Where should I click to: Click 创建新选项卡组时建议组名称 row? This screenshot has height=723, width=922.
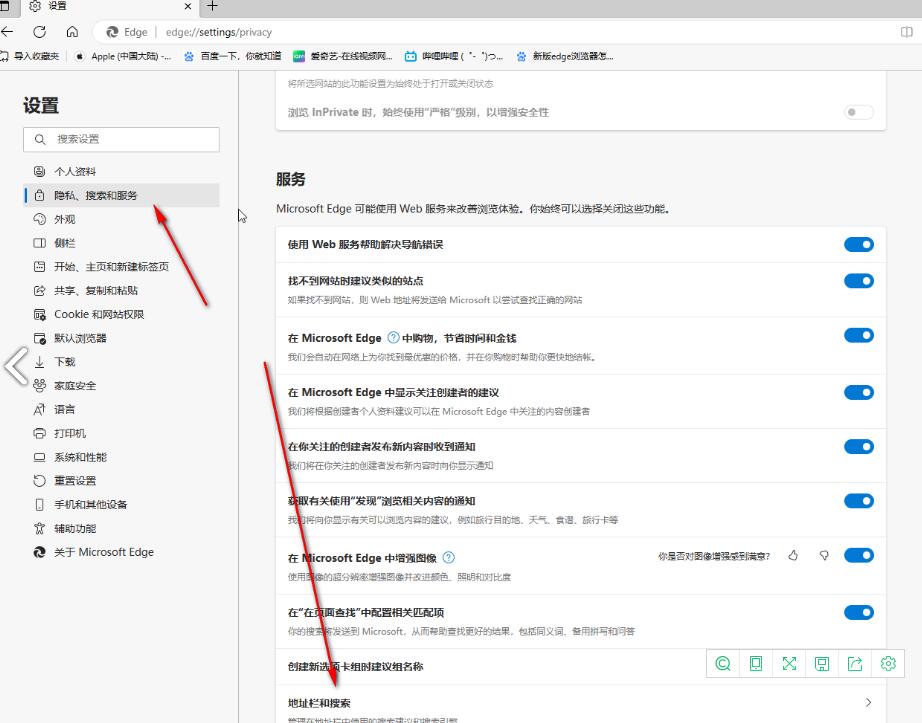[x=580, y=667]
